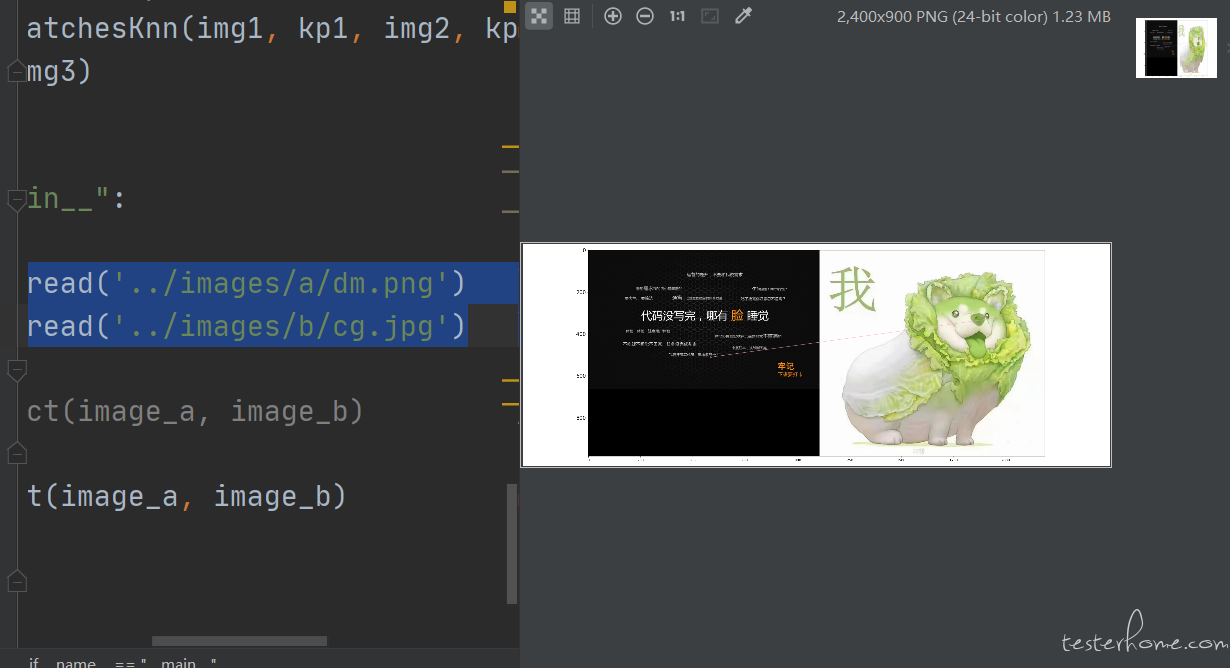
Task: Click the code line "read('../images/b/cg.jpg')"
Action: click(247, 326)
